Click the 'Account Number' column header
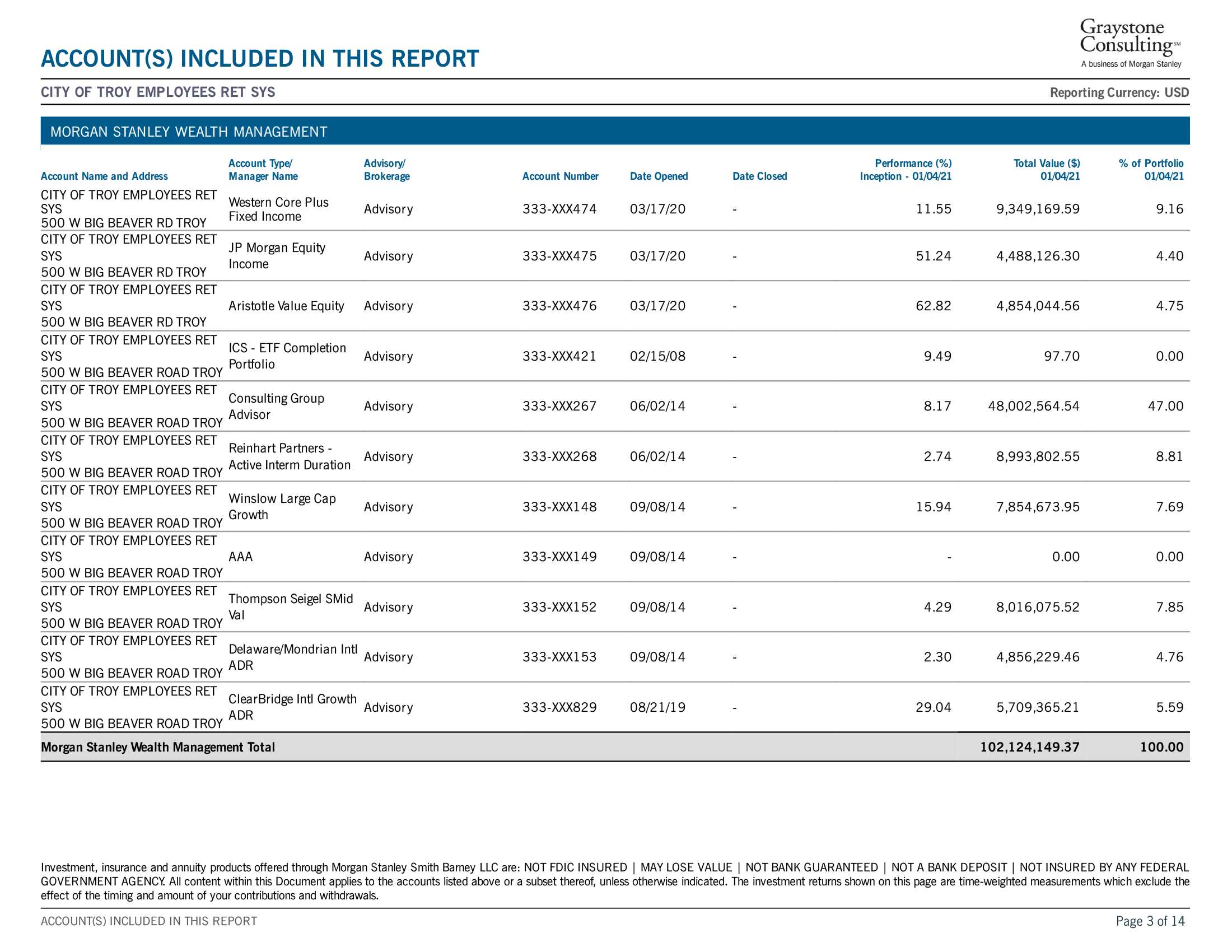 (560, 176)
